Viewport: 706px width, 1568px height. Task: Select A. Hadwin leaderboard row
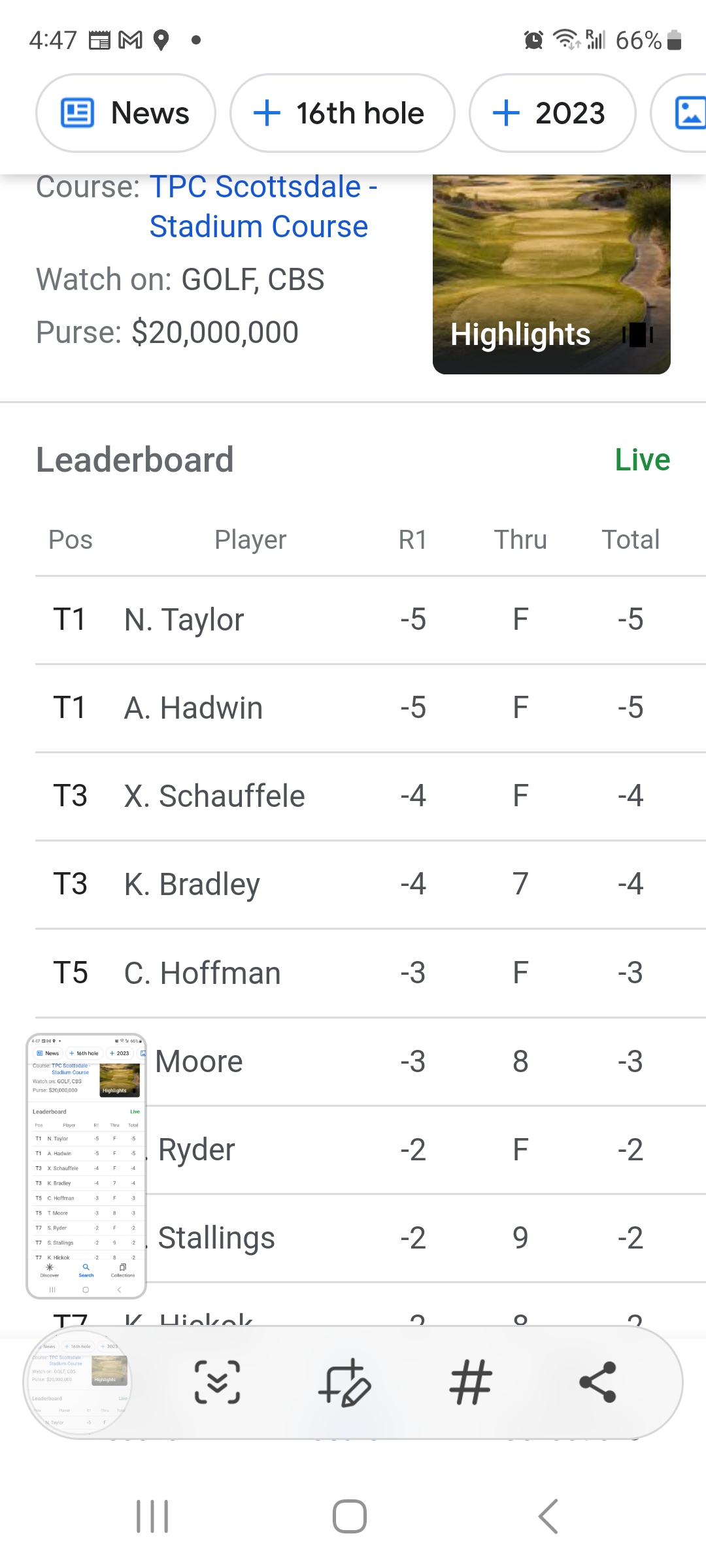[x=353, y=708]
